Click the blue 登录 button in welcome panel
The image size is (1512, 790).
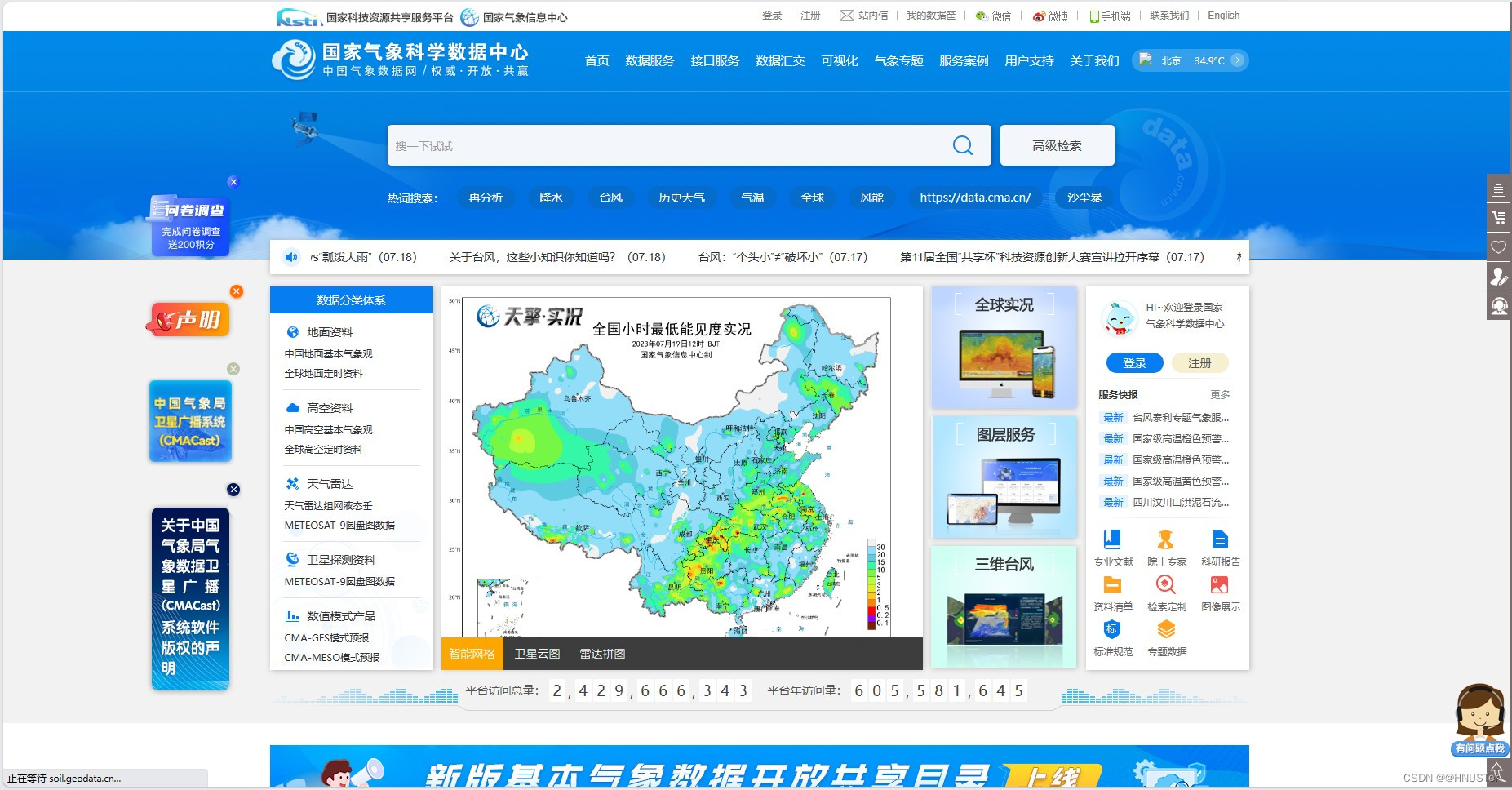click(x=1134, y=363)
